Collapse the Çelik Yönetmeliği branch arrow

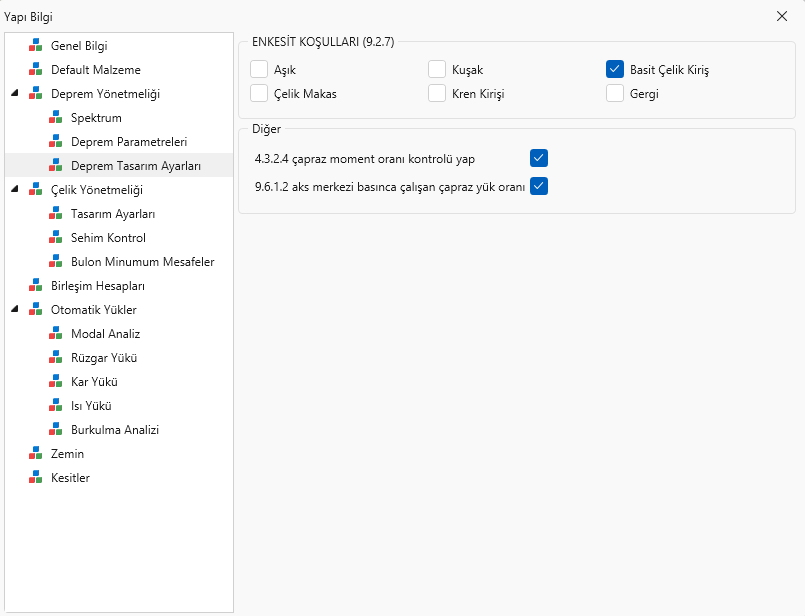coord(15,190)
